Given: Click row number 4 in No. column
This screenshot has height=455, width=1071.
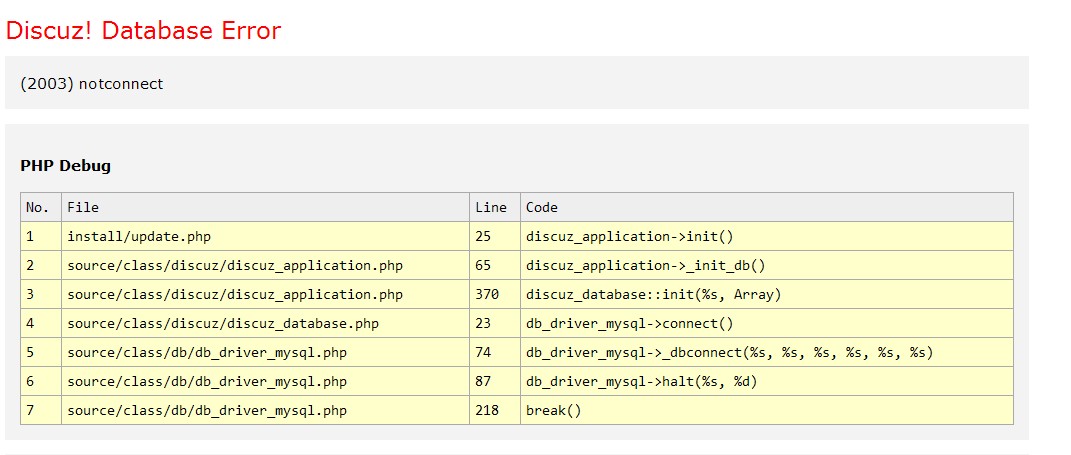Looking at the screenshot, I should coord(41,323).
